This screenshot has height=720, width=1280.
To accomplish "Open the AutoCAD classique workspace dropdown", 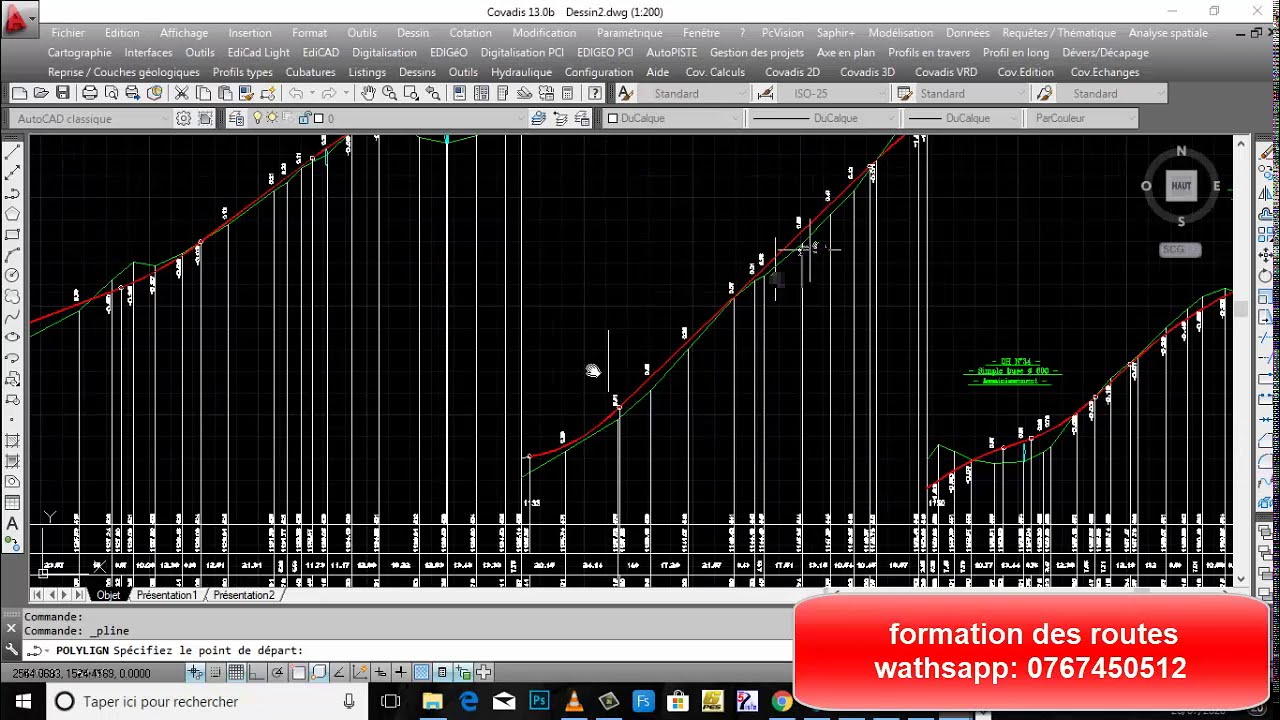I will [91, 118].
